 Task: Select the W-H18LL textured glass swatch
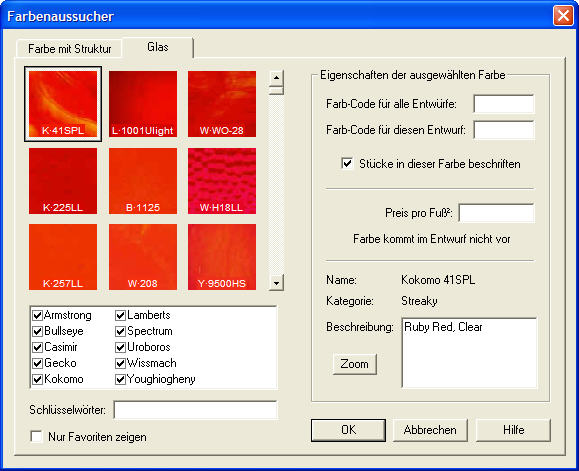222,181
